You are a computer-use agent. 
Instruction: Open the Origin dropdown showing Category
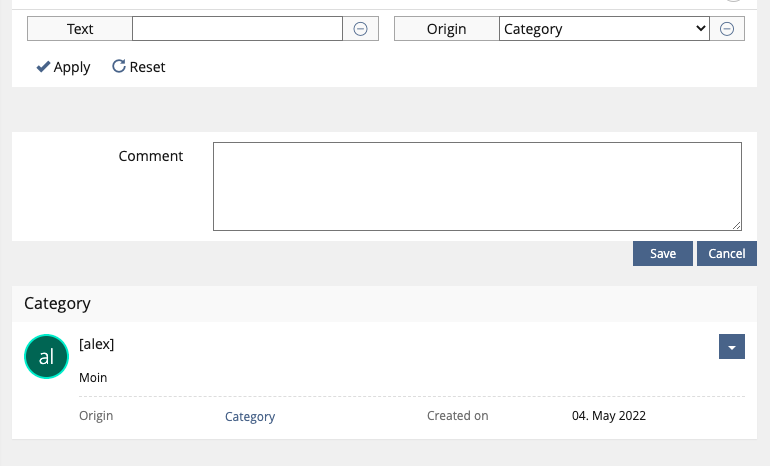click(604, 29)
